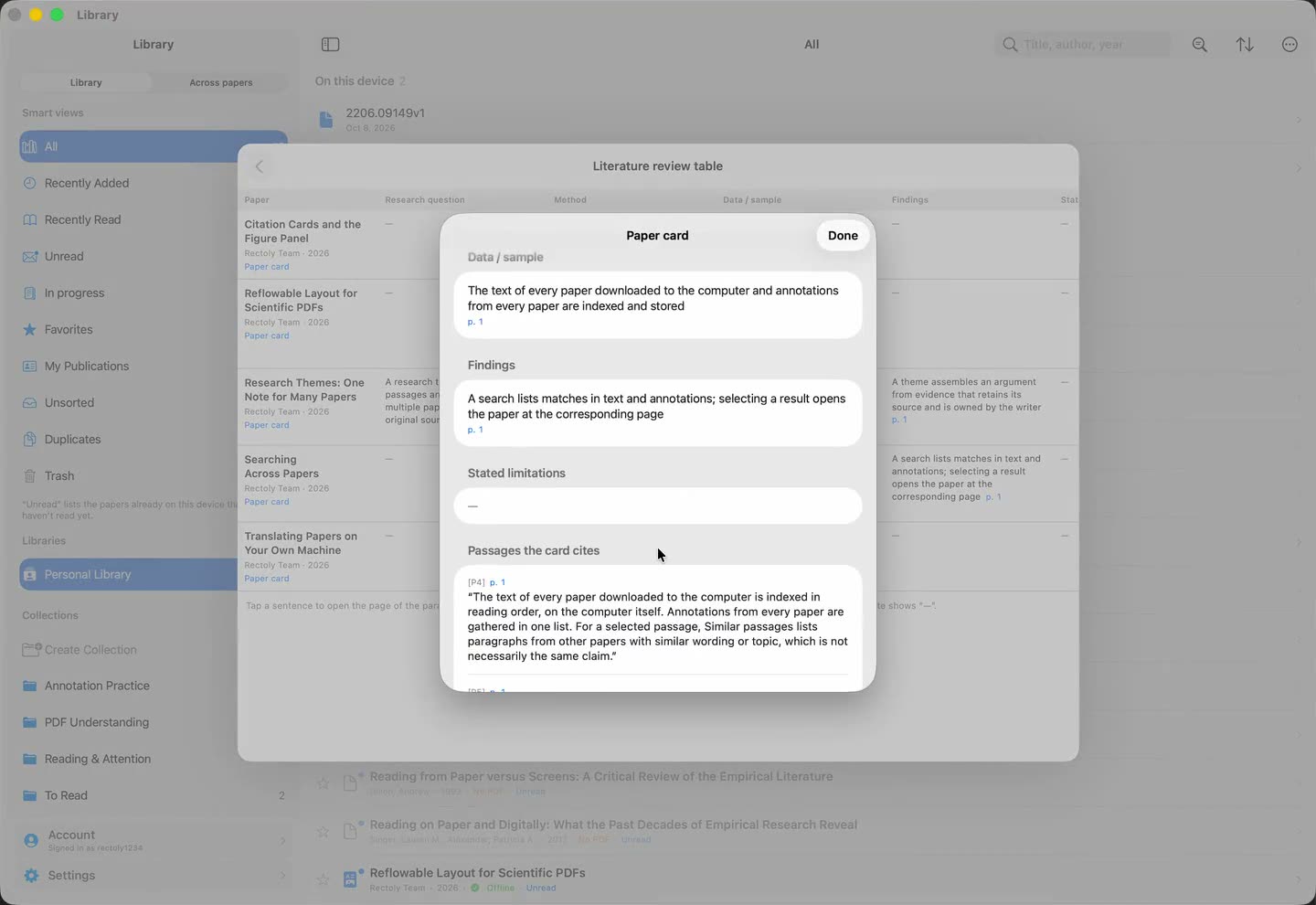The image size is (1316, 905).
Task: Open the To Read collection folder
Action: coord(154,795)
